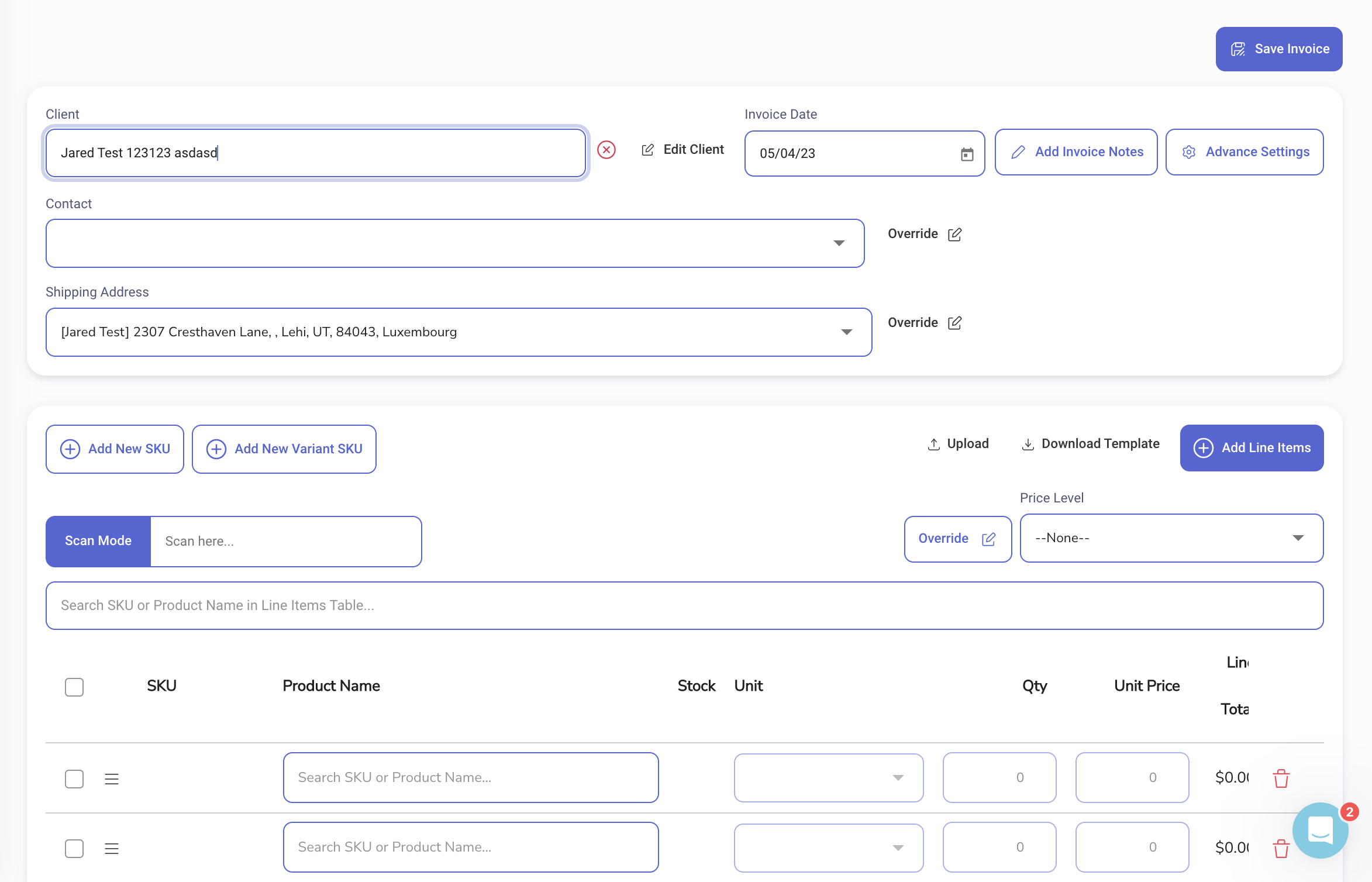Switch to Scan Mode
This screenshot has height=882, width=1372.
point(98,541)
